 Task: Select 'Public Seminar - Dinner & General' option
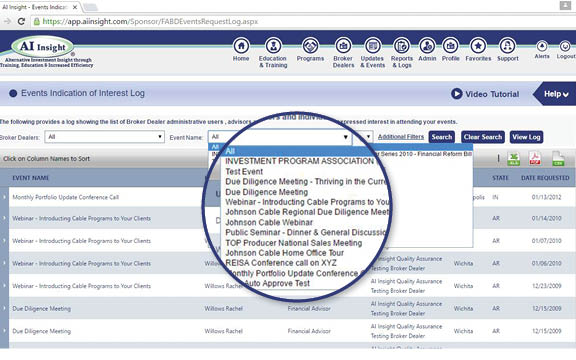[306, 233]
